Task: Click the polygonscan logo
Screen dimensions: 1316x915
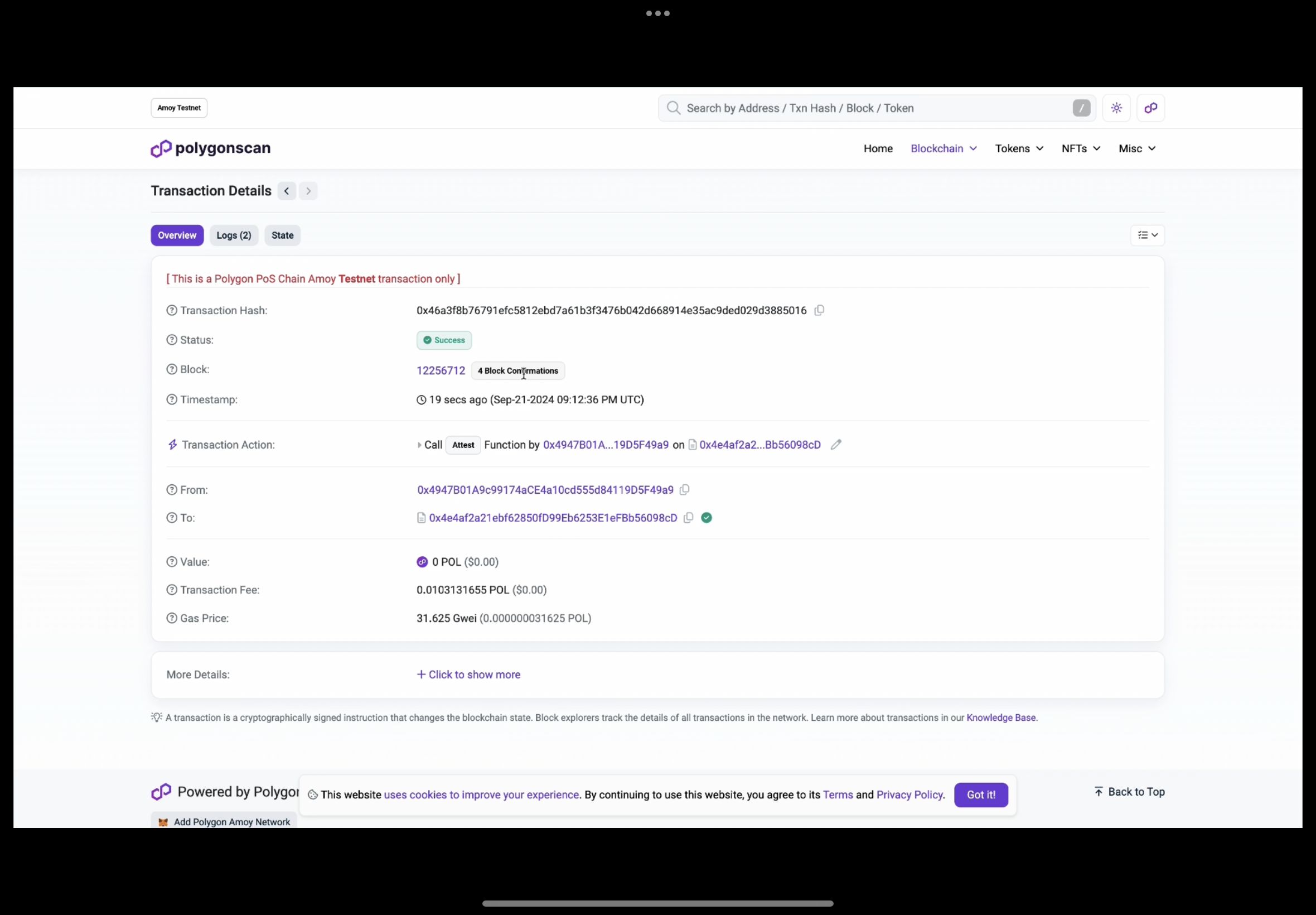Action: (x=211, y=148)
